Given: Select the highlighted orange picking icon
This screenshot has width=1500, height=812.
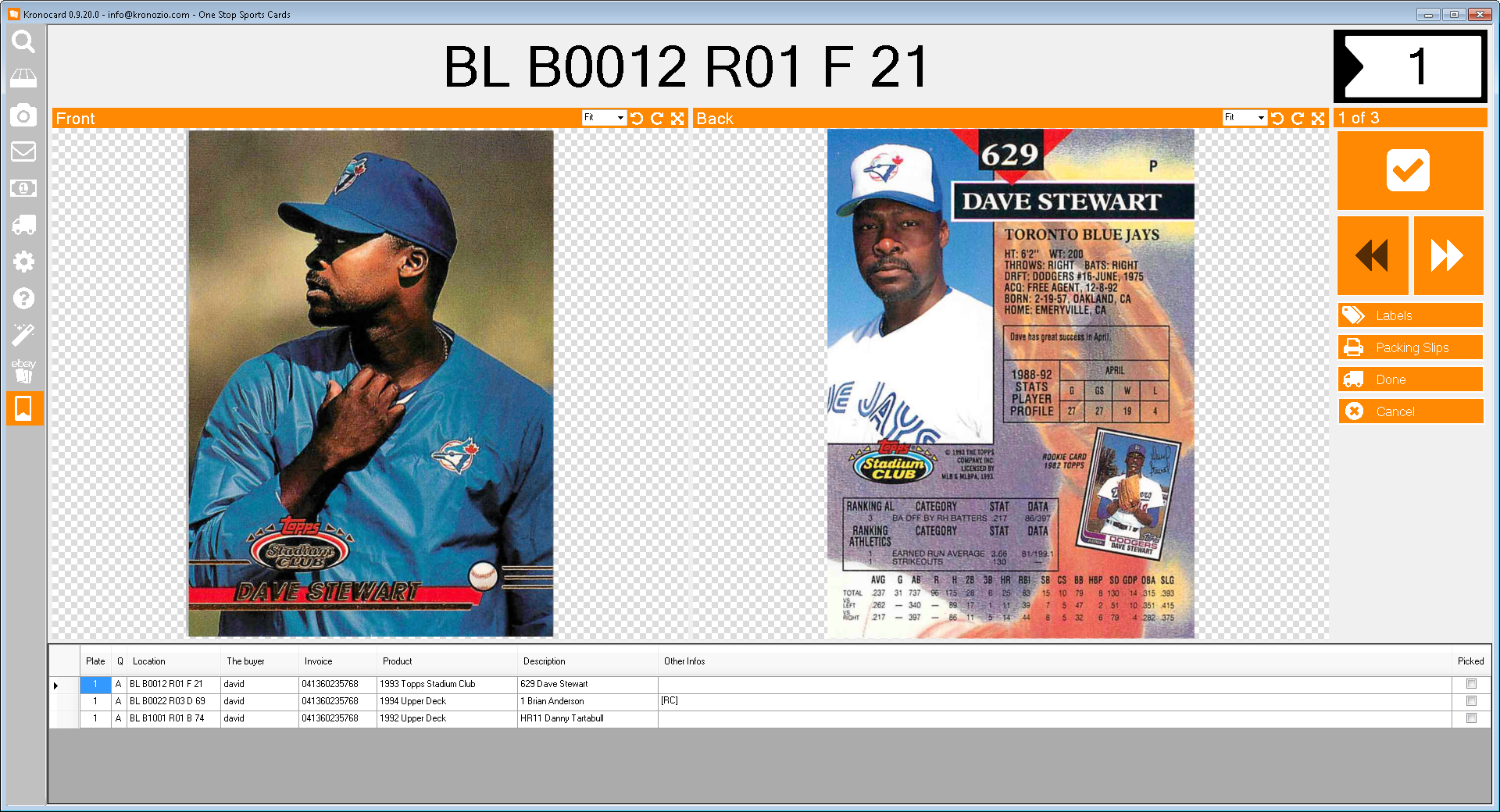Looking at the screenshot, I should [x=24, y=408].
